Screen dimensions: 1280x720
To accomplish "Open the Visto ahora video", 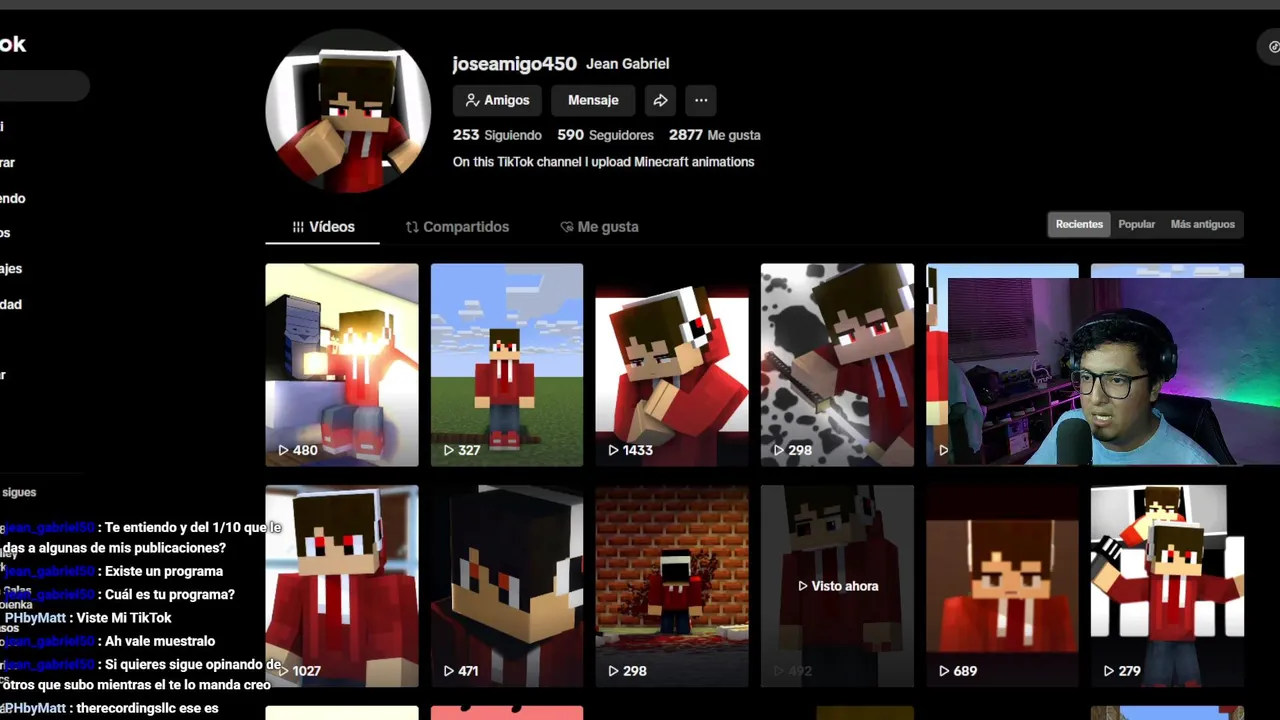I will [x=837, y=586].
